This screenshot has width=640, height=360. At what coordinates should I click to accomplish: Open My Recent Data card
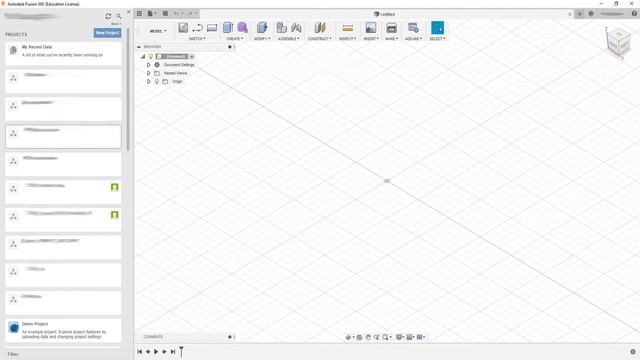coord(63,53)
